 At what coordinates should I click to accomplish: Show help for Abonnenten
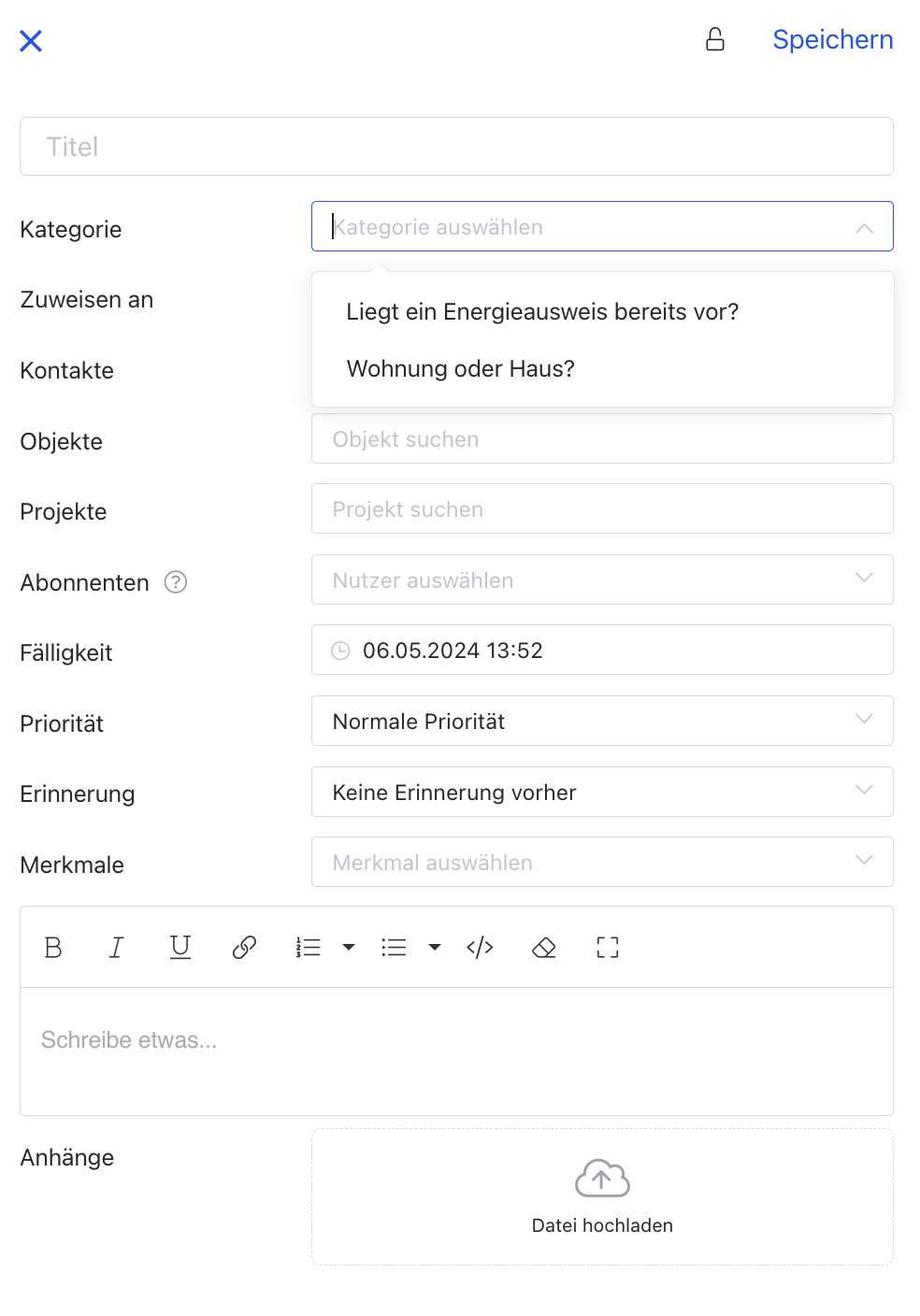pos(176,582)
